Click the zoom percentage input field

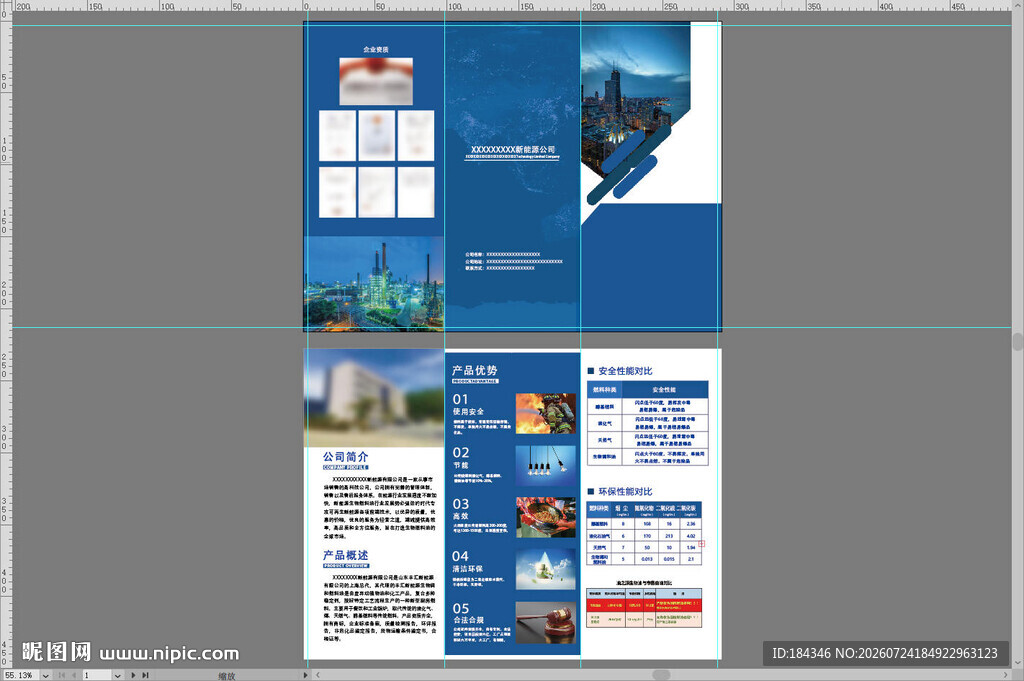click(21, 676)
